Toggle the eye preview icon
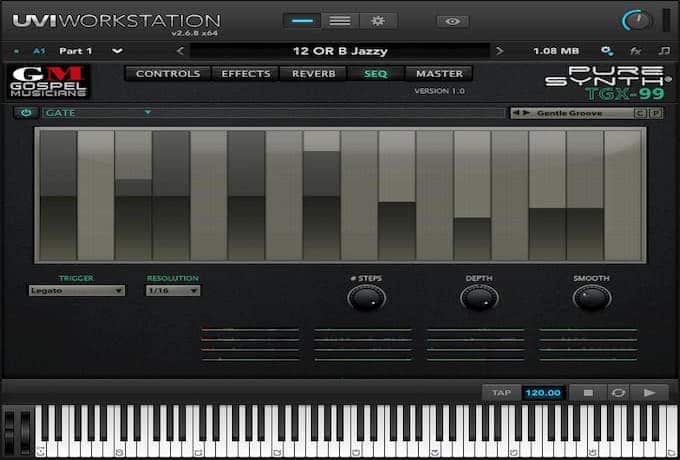Viewport: 680px width, 460px height. pyautogui.click(x=452, y=21)
